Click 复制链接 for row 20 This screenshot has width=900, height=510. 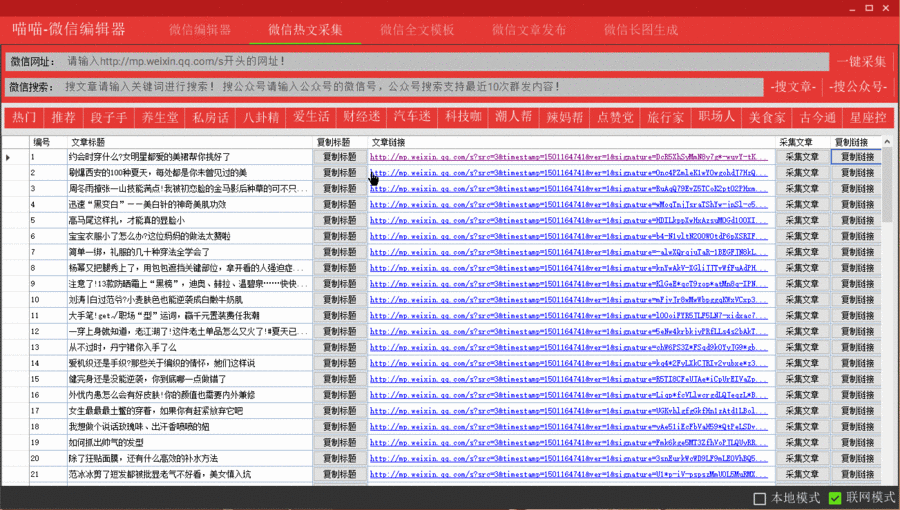click(857, 458)
